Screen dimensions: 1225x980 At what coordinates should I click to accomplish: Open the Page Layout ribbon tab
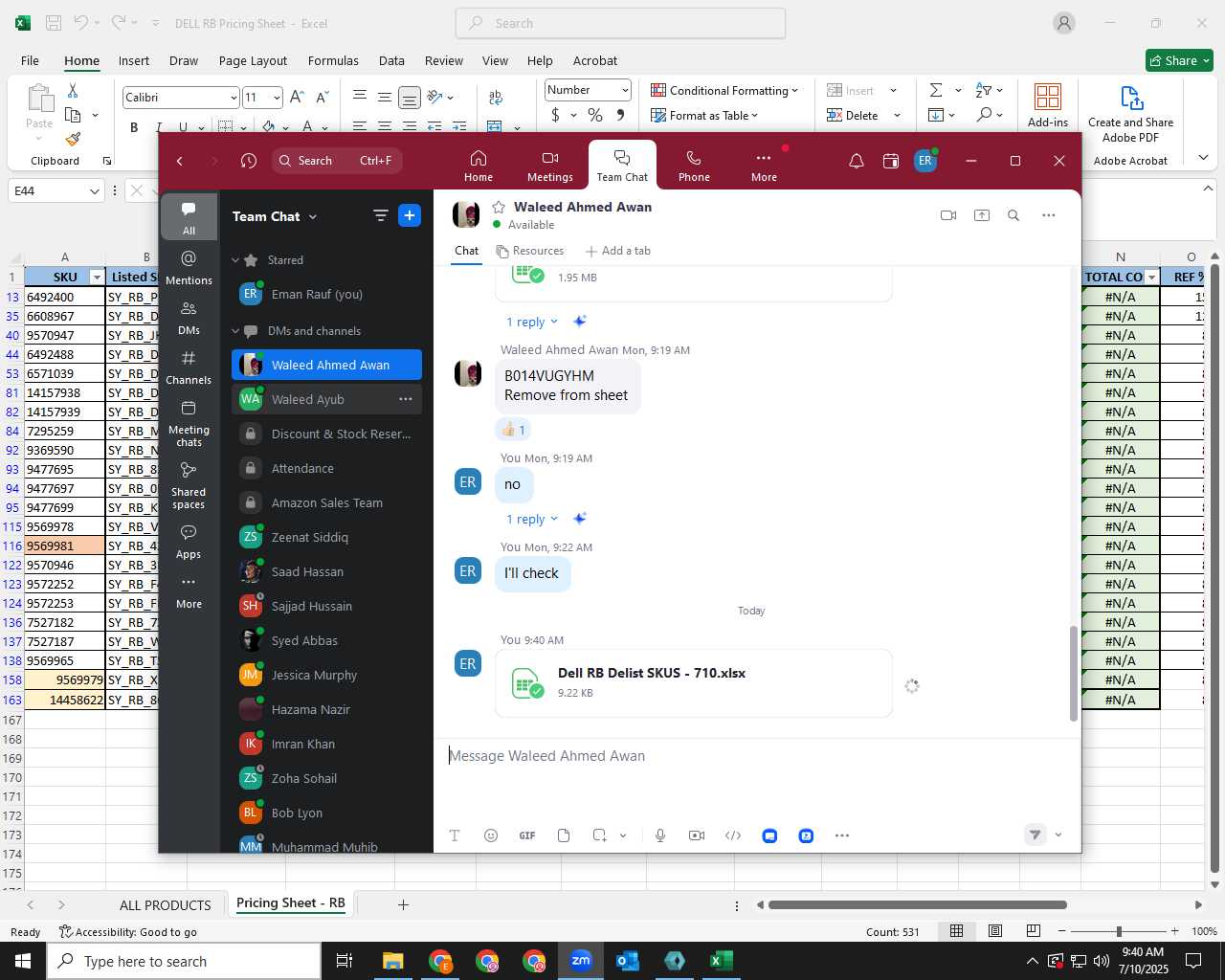[253, 60]
